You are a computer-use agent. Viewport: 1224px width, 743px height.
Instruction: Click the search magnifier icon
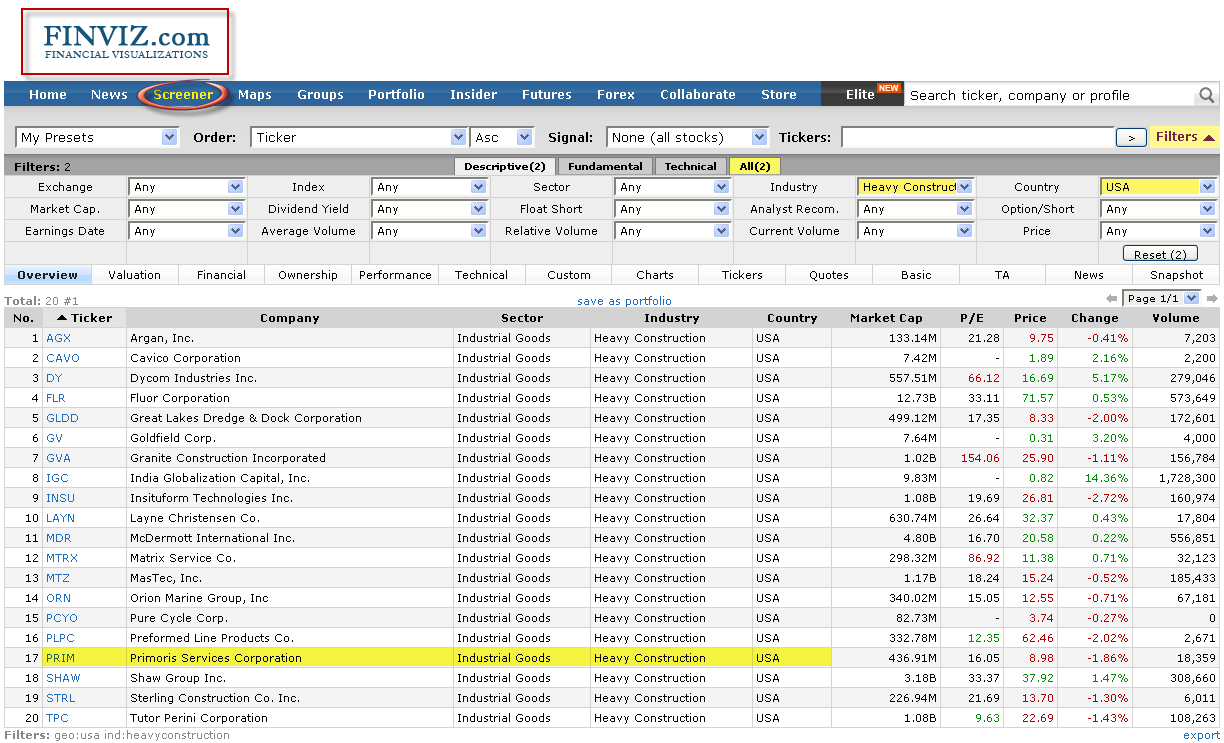(x=1207, y=95)
